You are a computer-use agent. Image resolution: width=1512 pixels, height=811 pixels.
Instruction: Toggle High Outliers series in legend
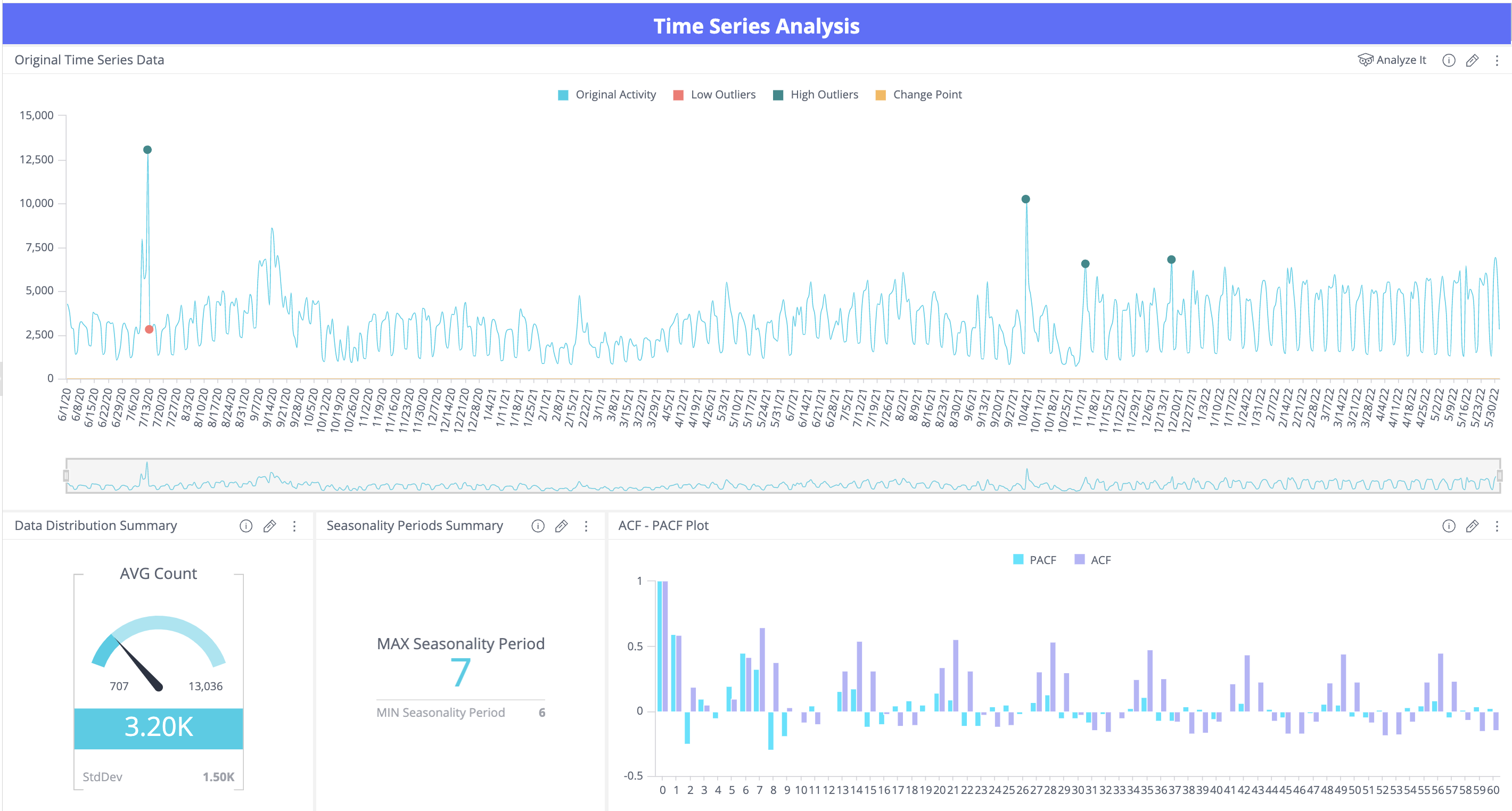pos(816,95)
